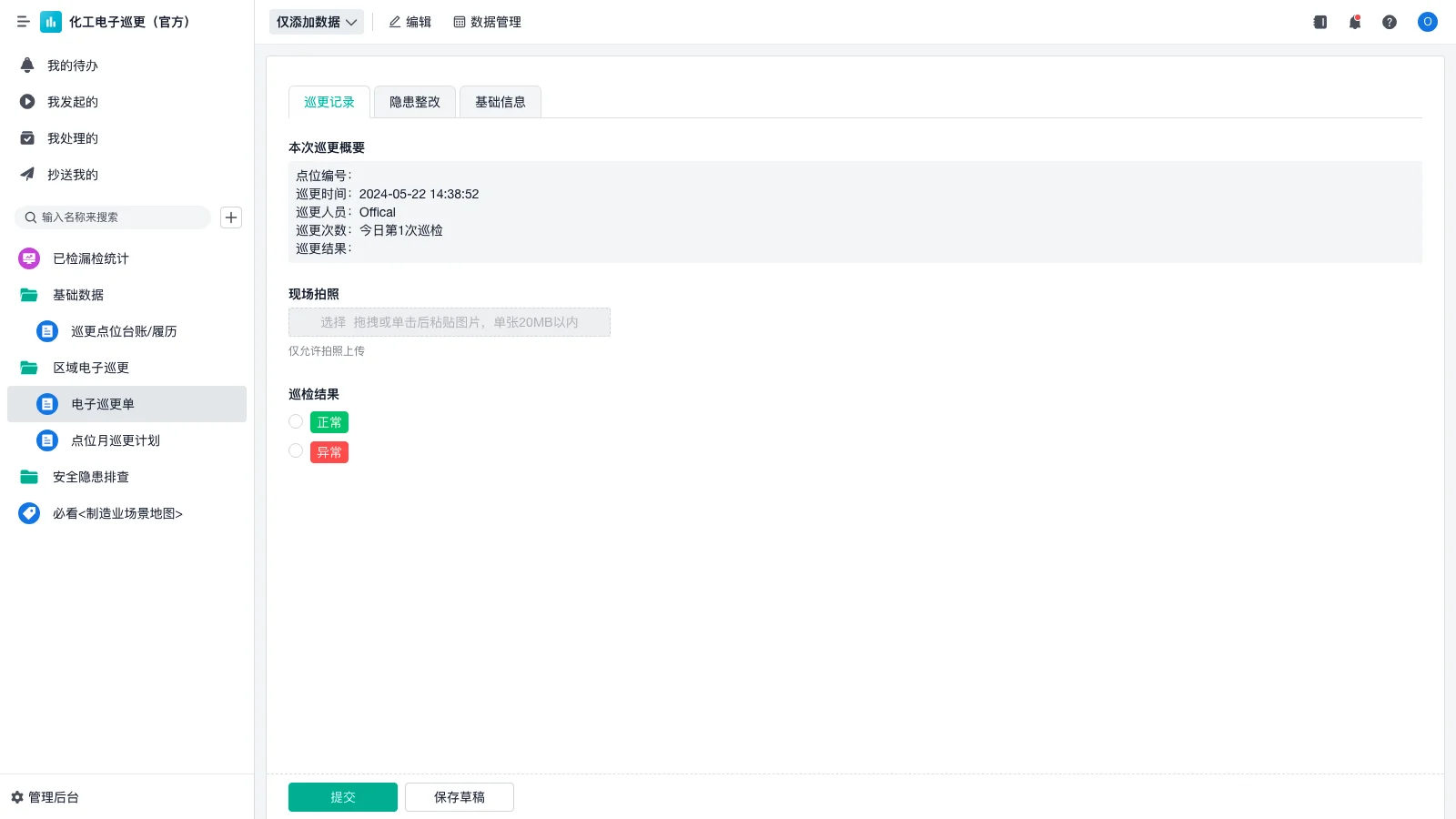Open the notifications bell with red badge

[1355, 22]
